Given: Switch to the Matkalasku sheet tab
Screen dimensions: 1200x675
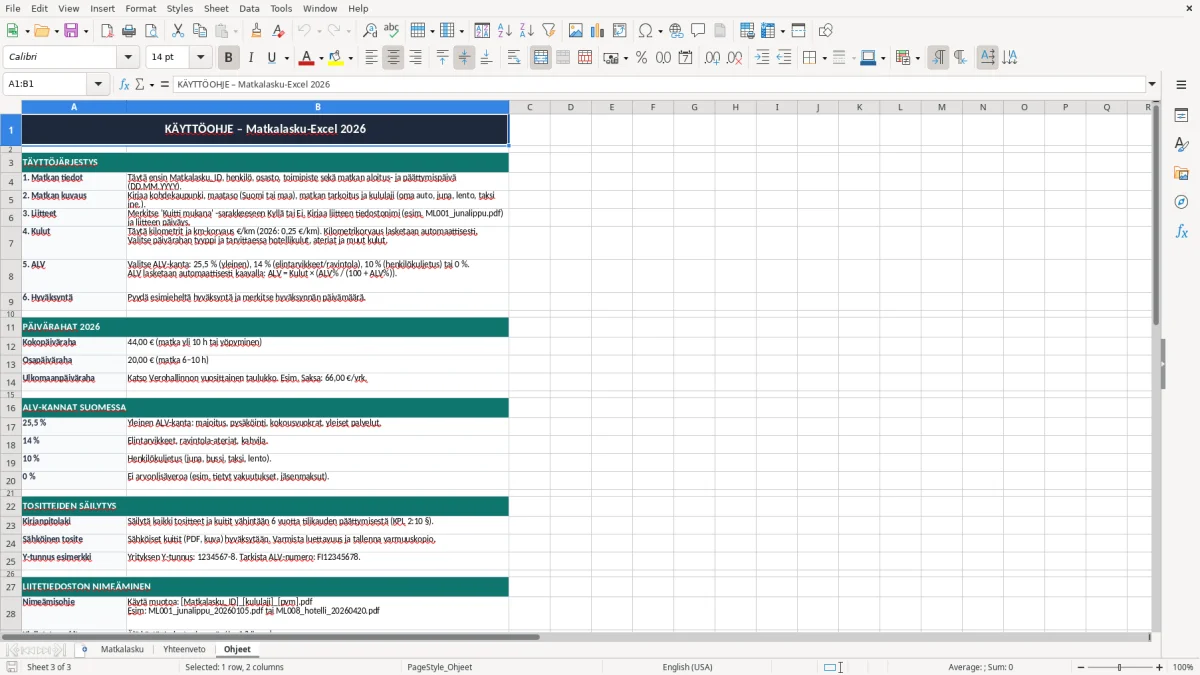Looking at the screenshot, I should point(122,649).
